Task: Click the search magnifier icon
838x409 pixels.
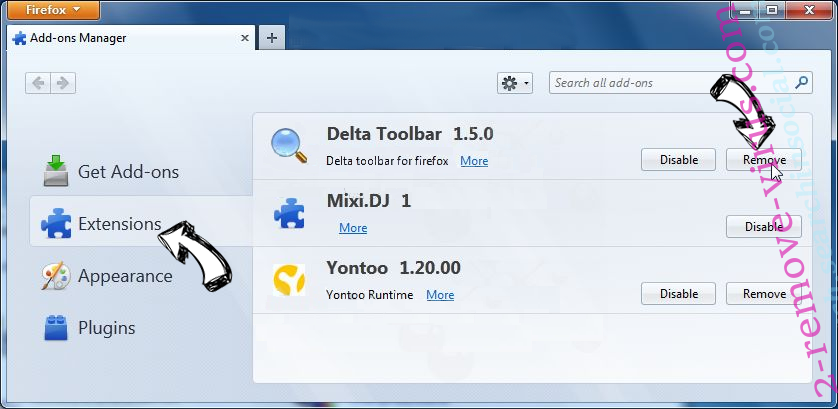Action: coord(801,84)
